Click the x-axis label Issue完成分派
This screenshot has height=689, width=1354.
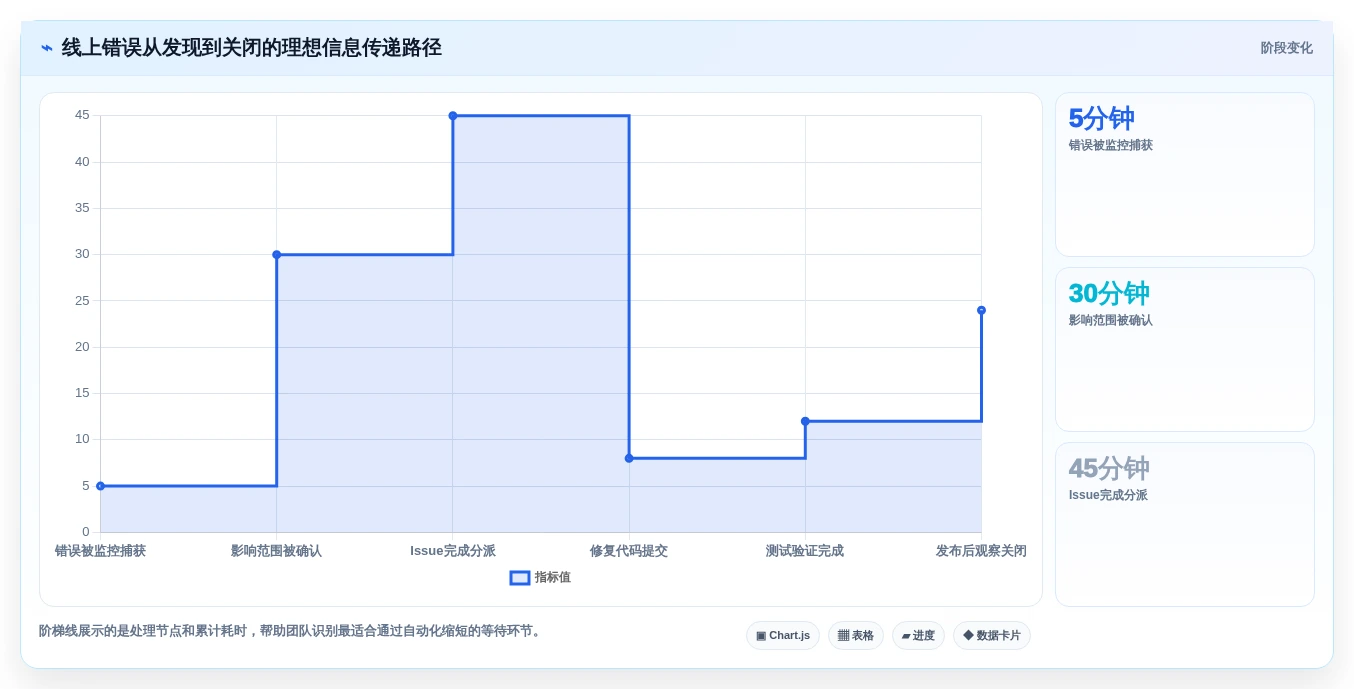click(453, 551)
